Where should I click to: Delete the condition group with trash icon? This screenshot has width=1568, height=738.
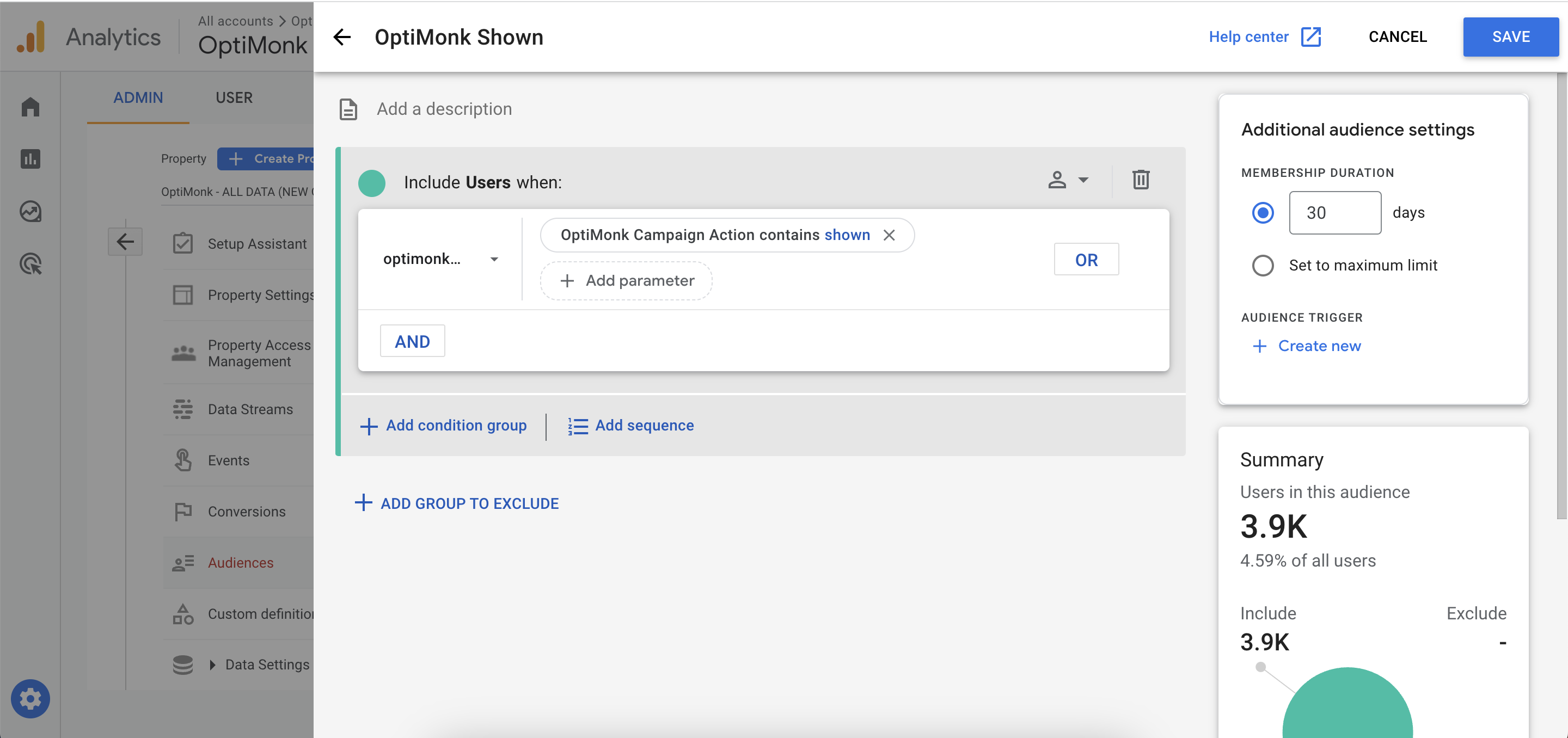pos(1141,180)
